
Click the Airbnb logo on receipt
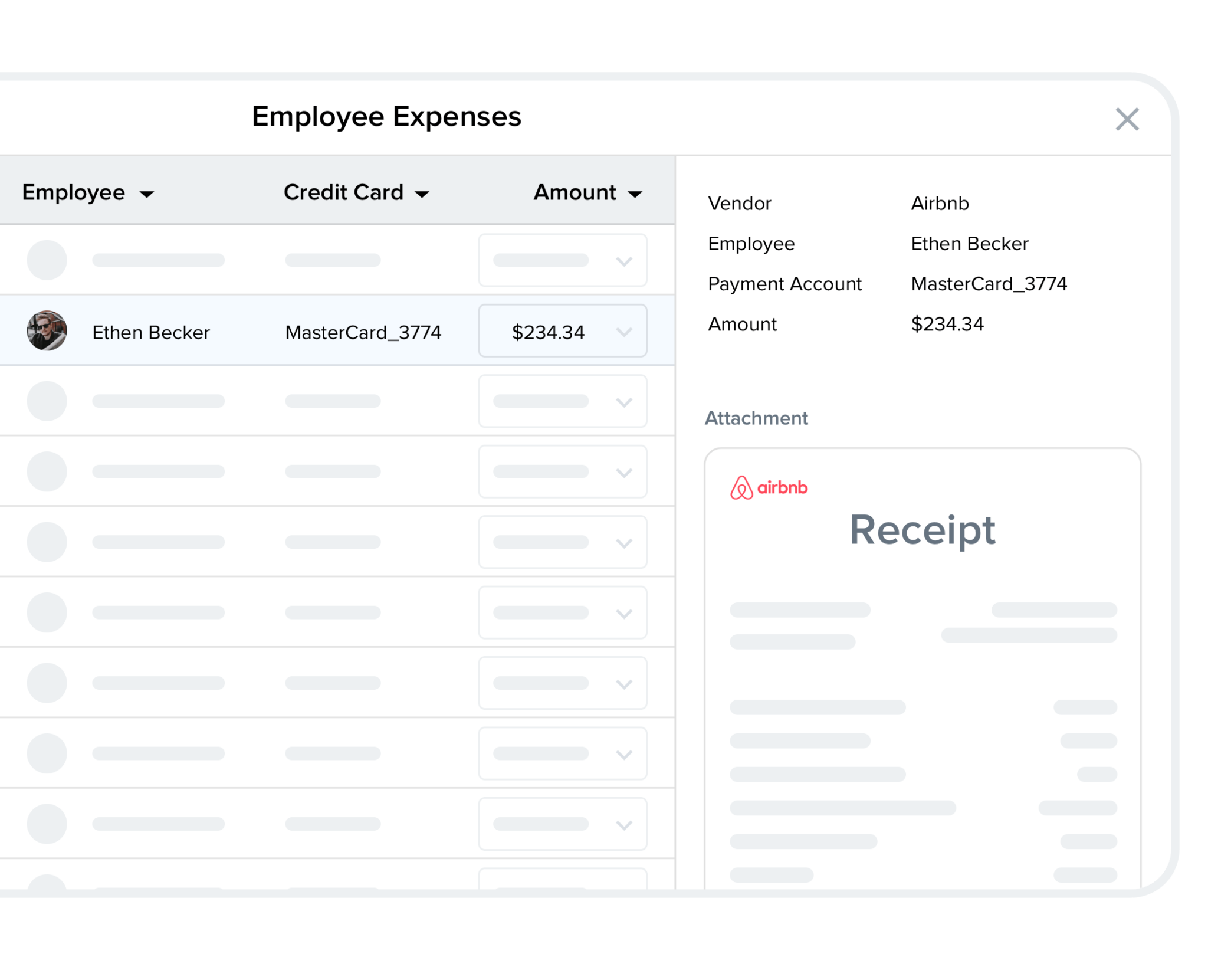pyautogui.click(x=769, y=488)
